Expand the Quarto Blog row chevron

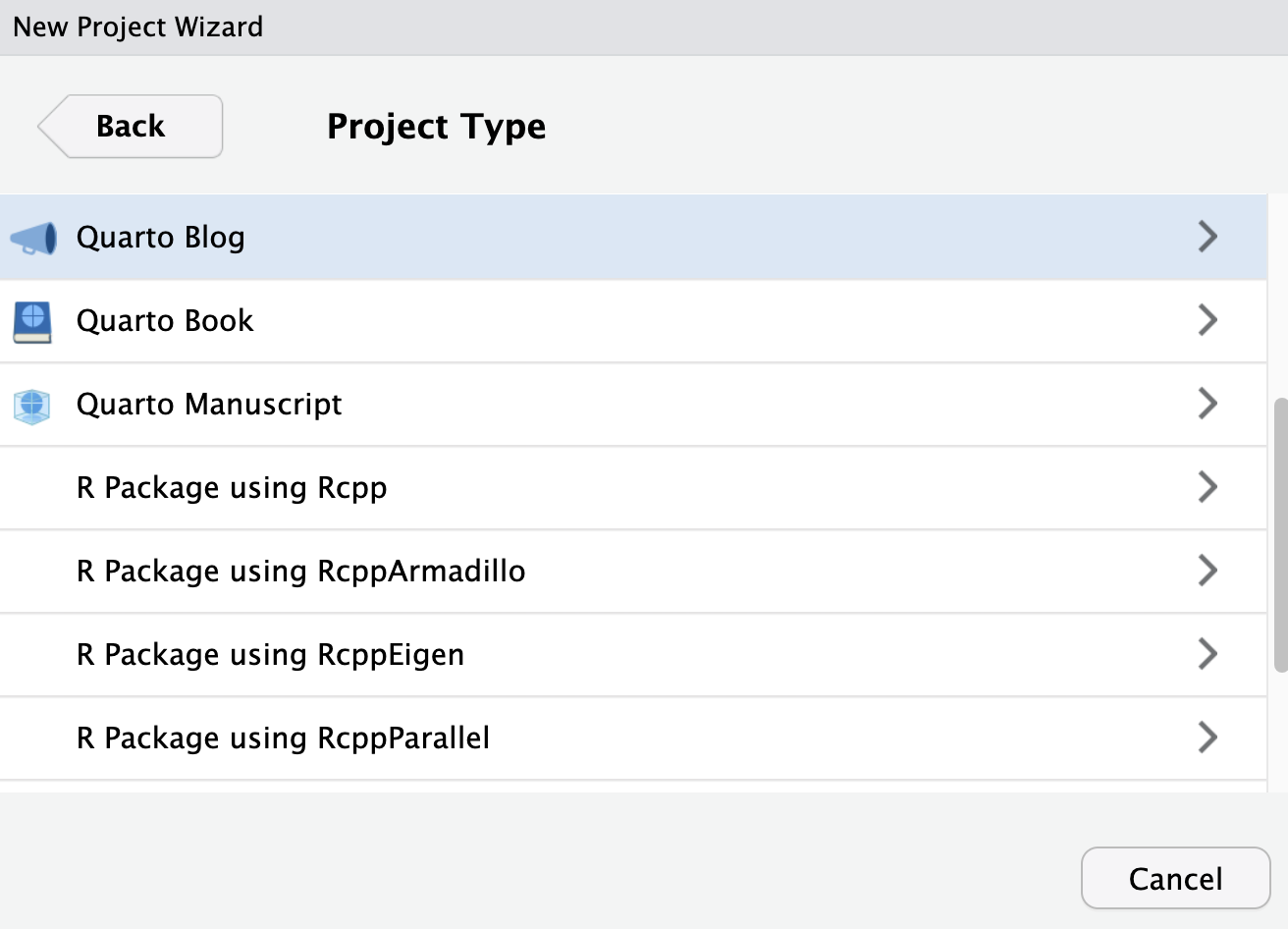pyautogui.click(x=1207, y=237)
